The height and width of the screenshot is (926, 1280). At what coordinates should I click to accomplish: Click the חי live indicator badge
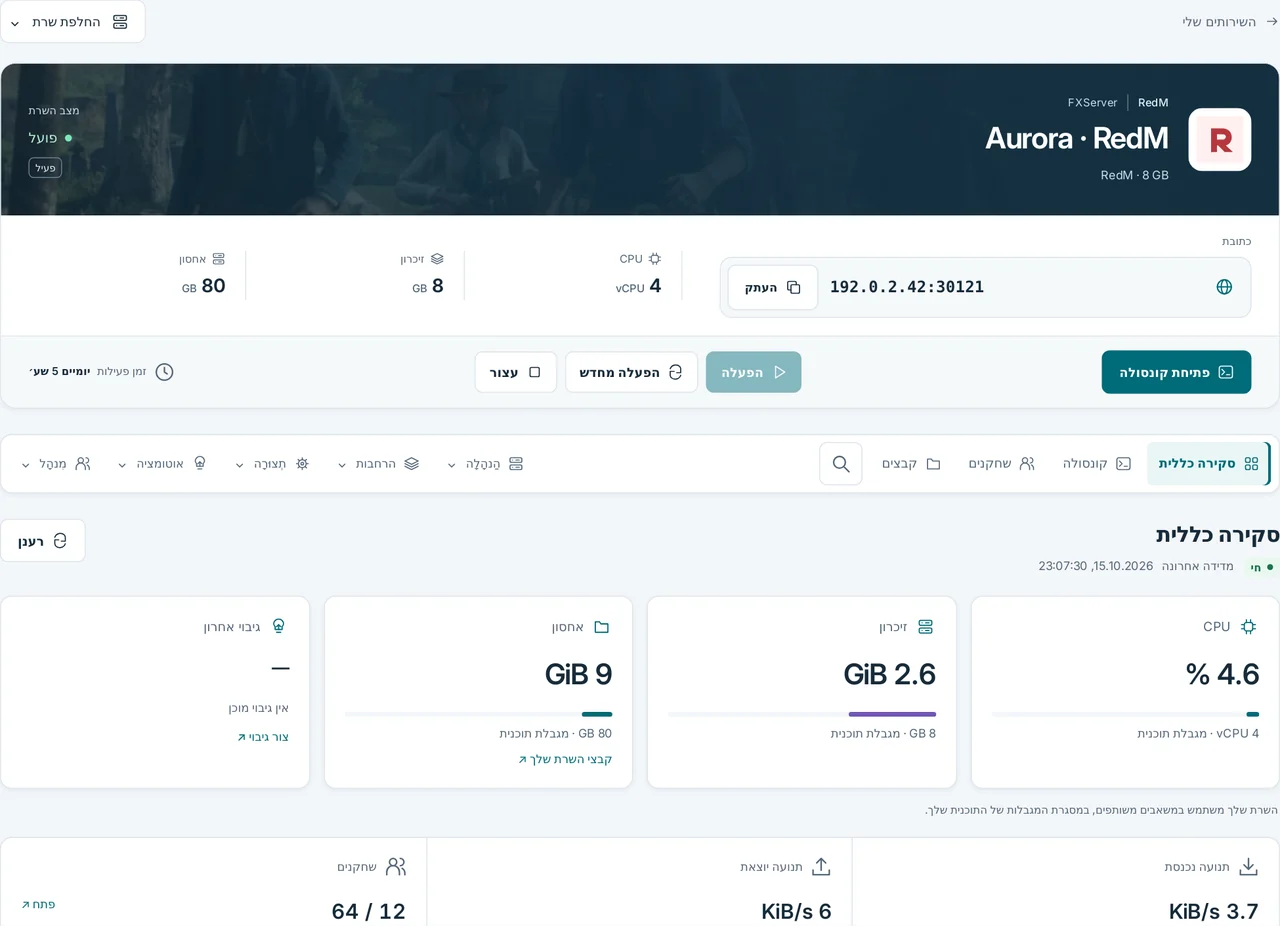point(1262,567)
